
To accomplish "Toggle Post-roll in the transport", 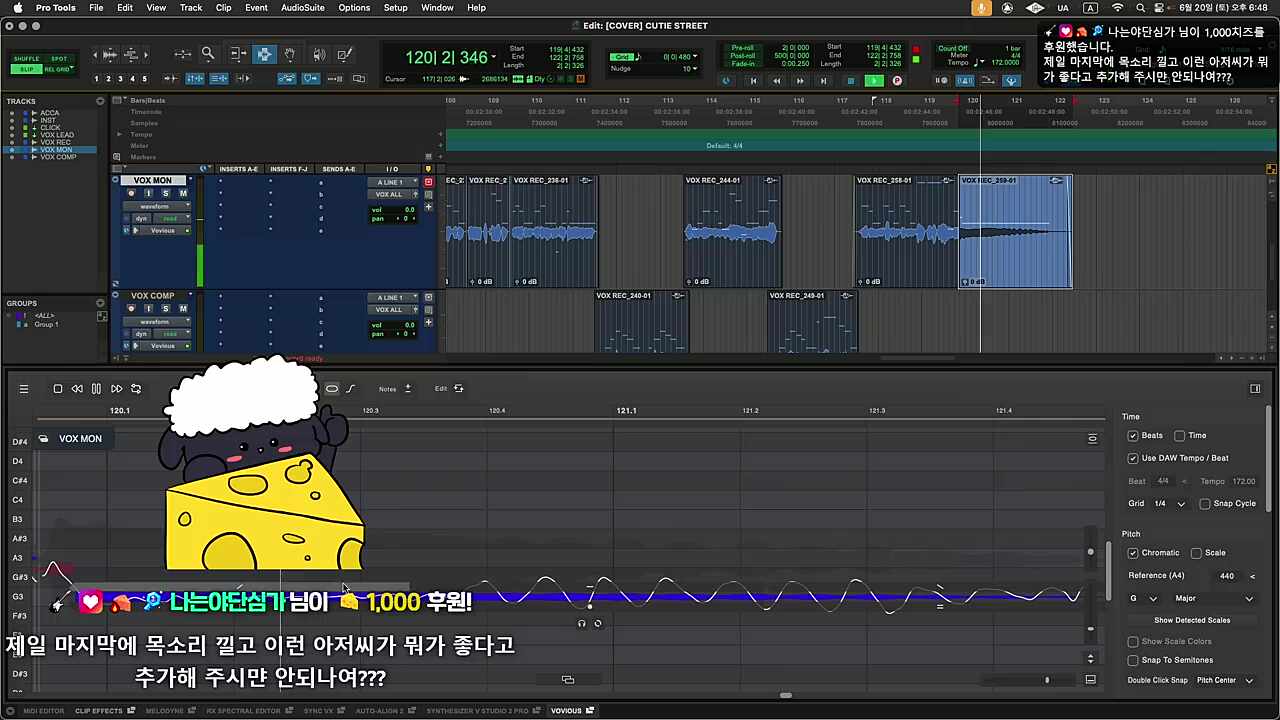I will 743,56.
